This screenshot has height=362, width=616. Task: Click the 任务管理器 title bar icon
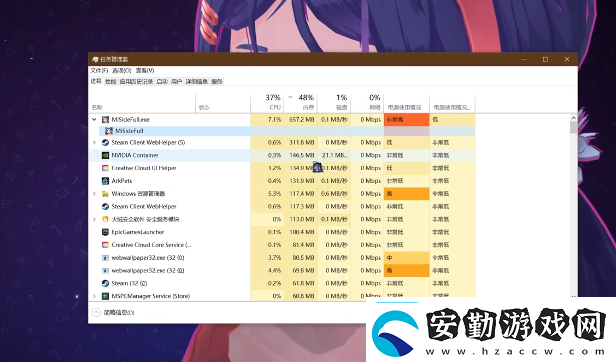pyautogui.click(x=95, y=59)
